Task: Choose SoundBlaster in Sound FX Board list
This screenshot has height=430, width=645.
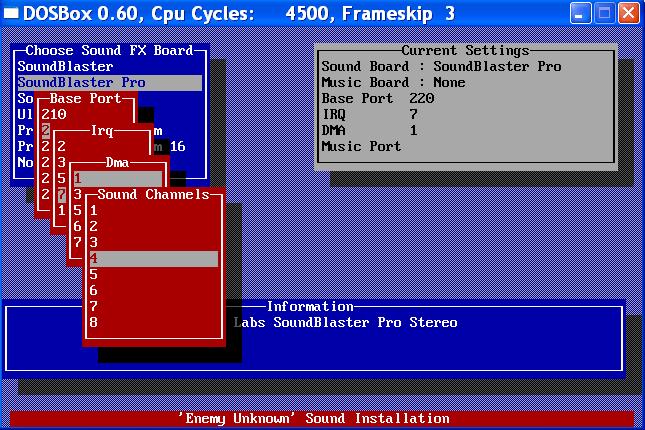Action: (x=109, y=67)
